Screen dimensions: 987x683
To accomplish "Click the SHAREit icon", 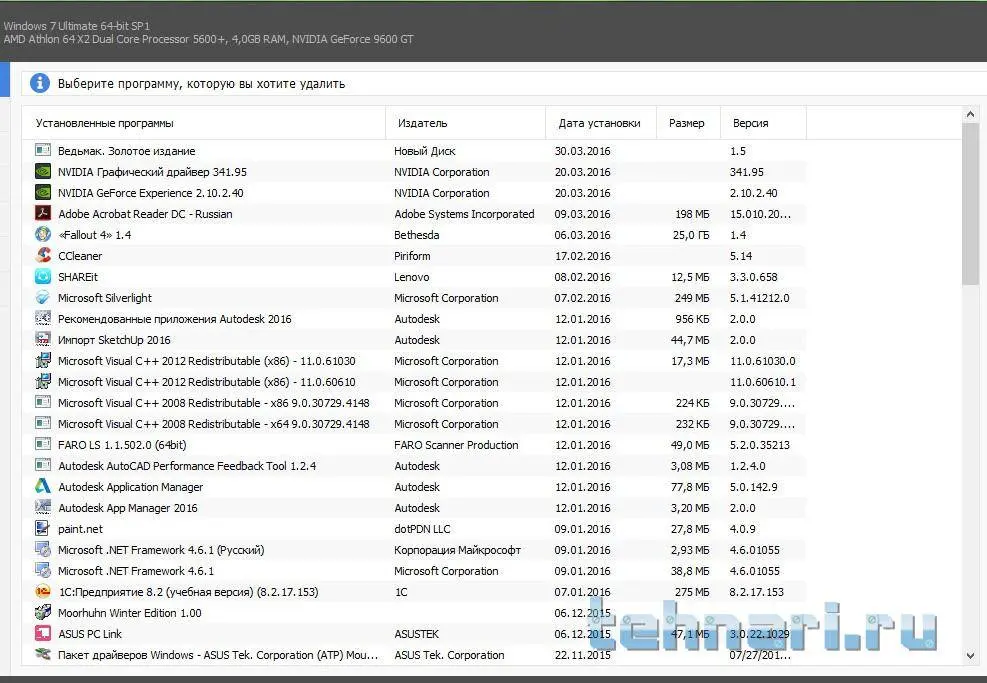I will (43, 276).
